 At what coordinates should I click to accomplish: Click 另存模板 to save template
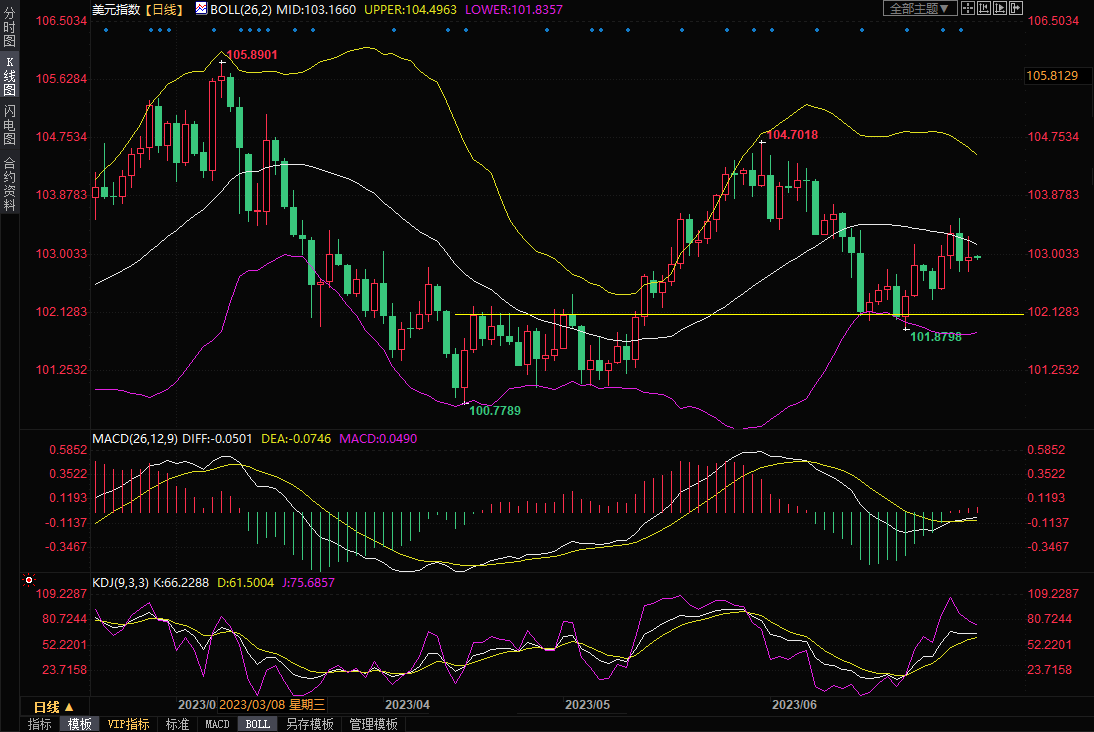tap(309, 724)
